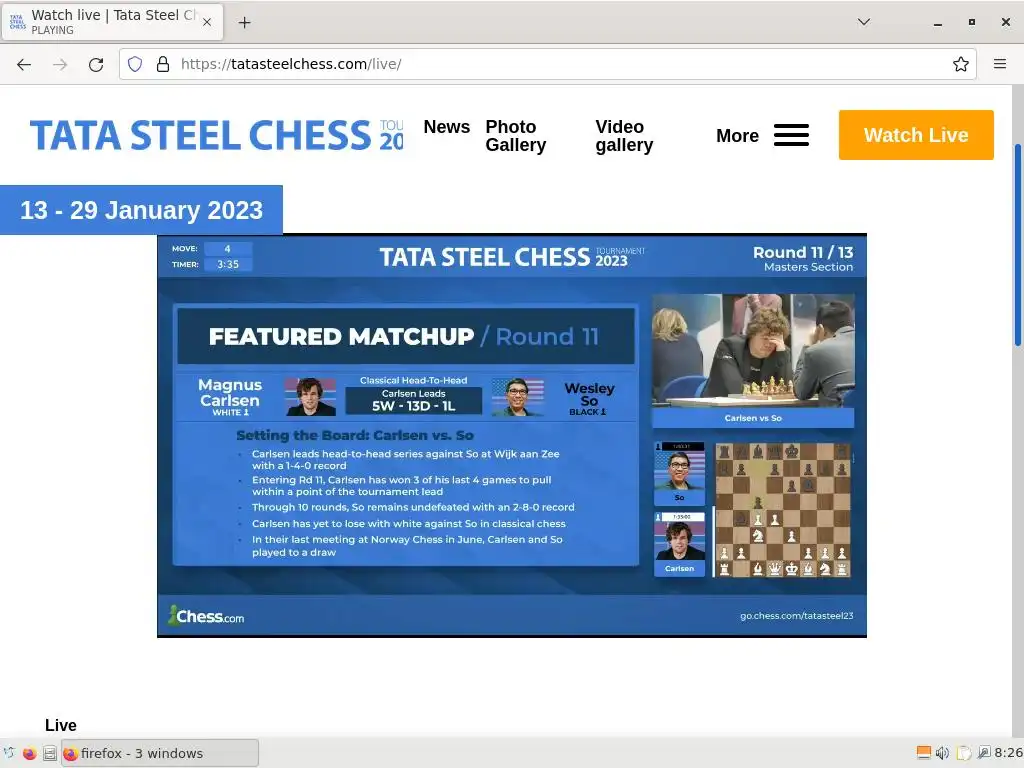Screen dimensions: 1024x768
Task: Go to the News page
Action: [x=447, y=127]
